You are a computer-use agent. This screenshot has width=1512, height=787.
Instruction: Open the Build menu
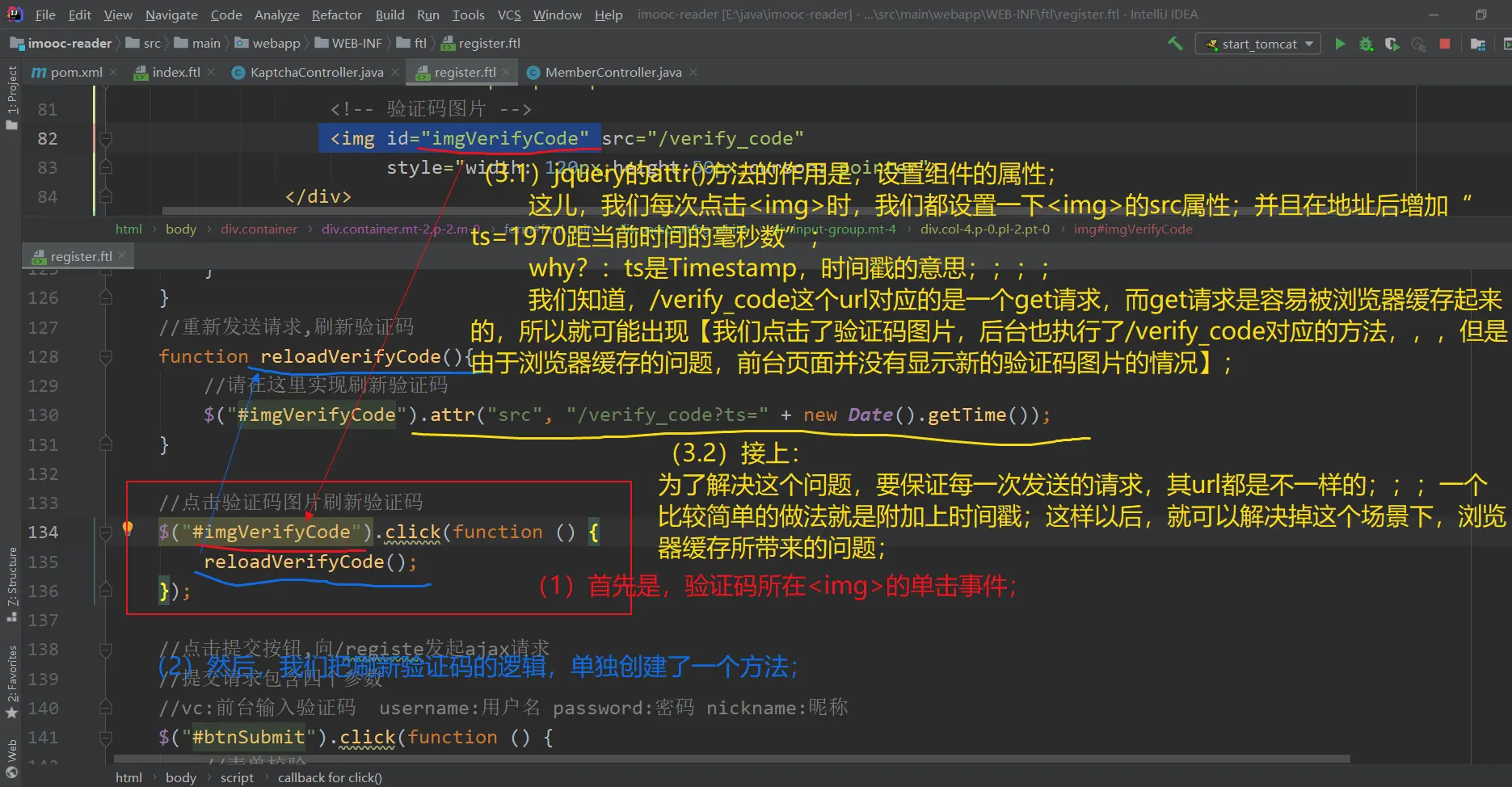(390, 15)
